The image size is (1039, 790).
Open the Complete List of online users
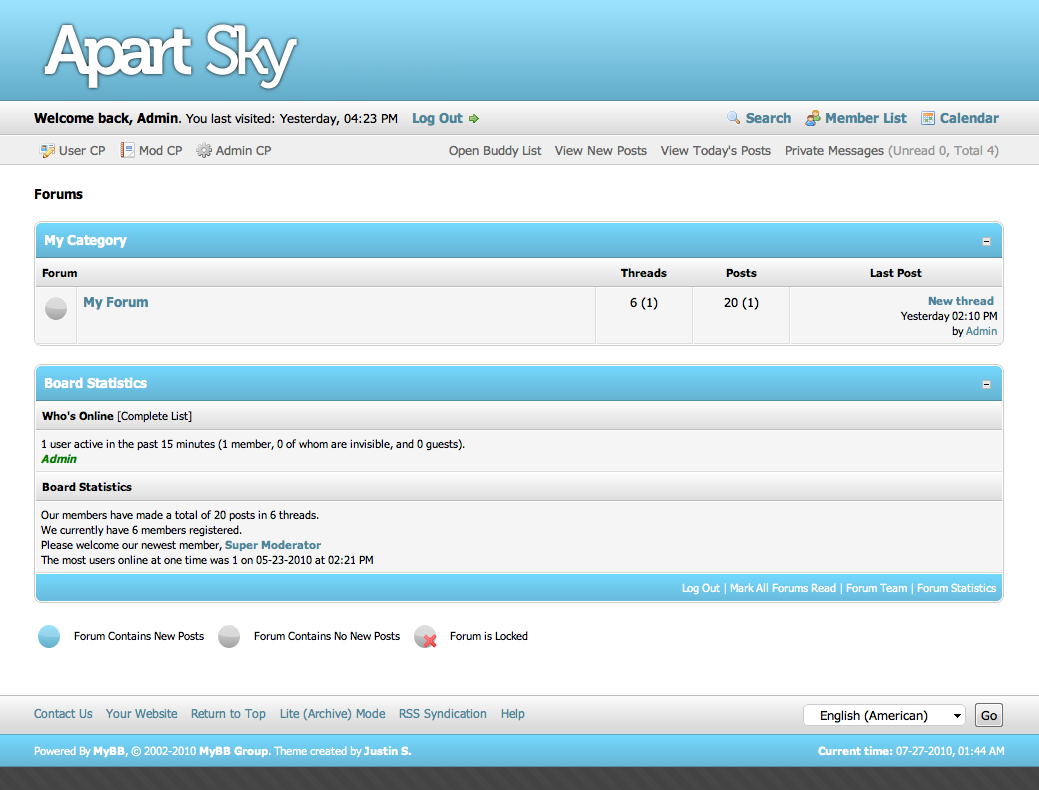(x=155, y=416)
